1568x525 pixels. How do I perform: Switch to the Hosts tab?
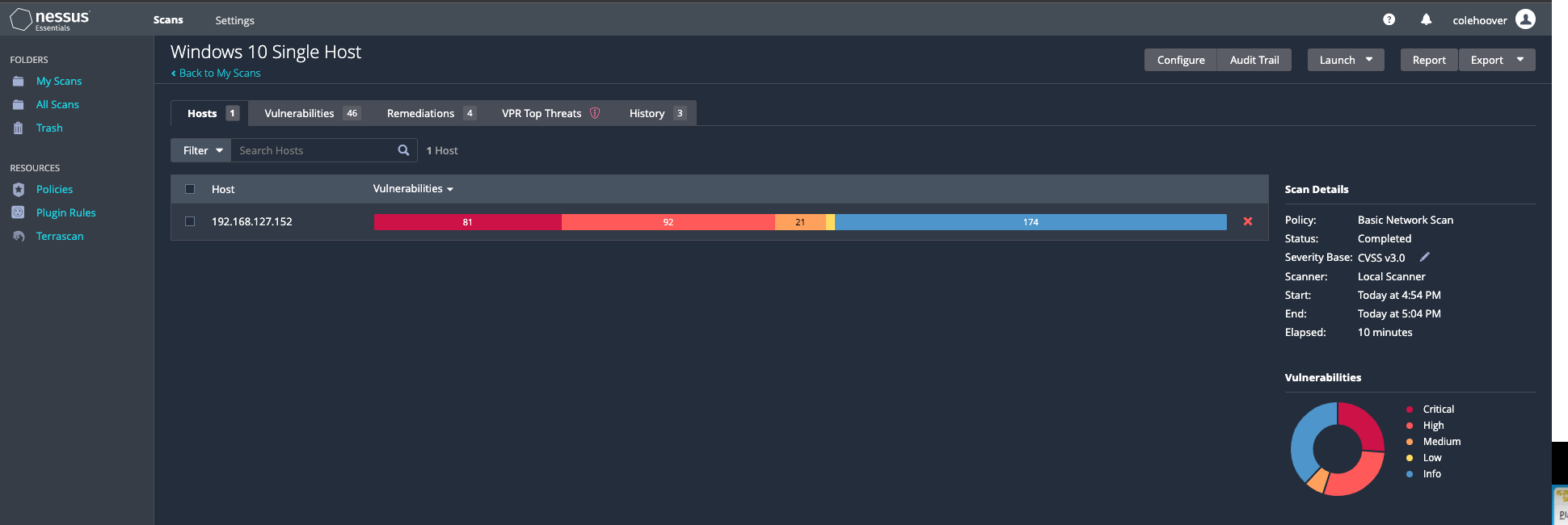210,113
